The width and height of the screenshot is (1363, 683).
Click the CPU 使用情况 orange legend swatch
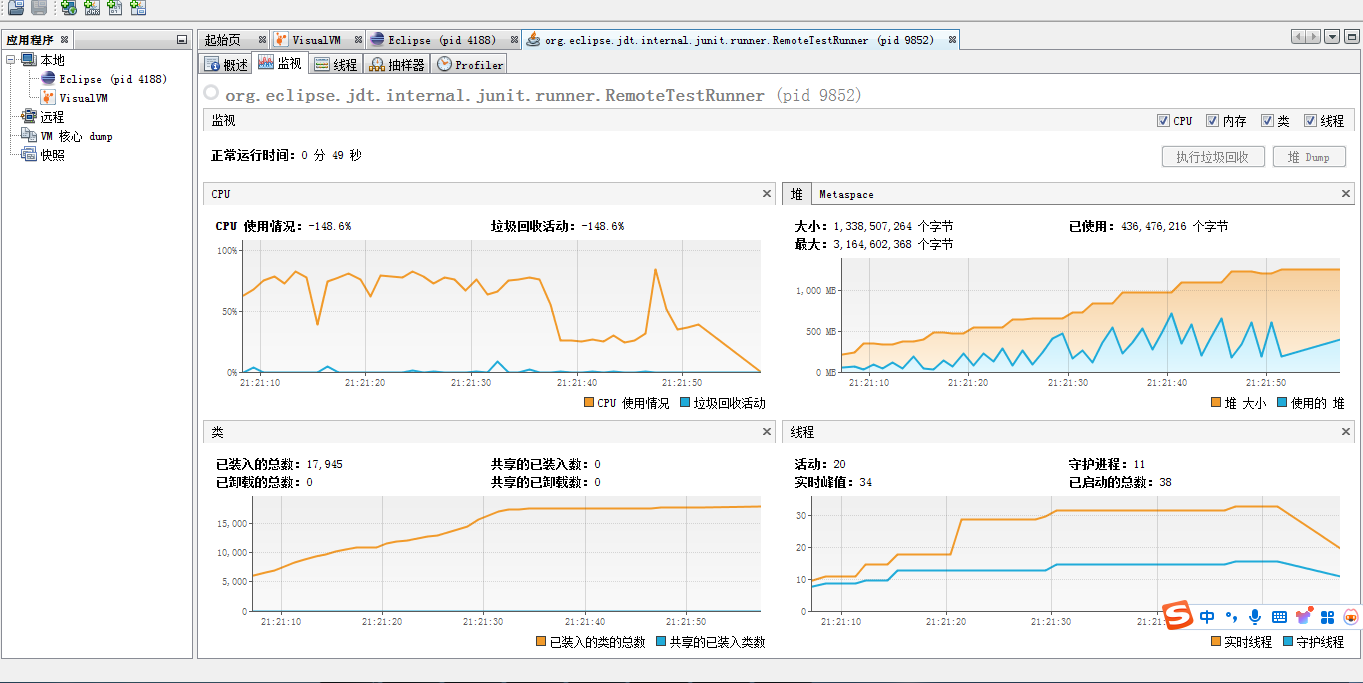click(x=587, y=403)
